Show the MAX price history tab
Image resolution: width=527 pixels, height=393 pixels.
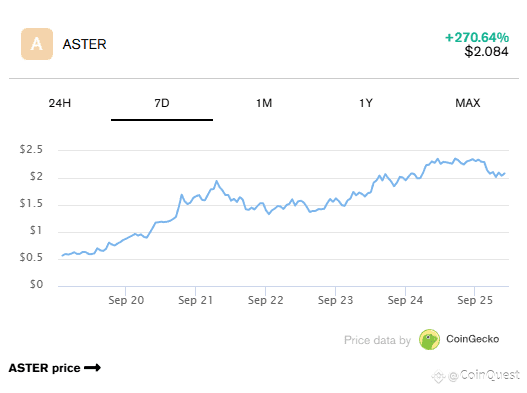point(468,103)
